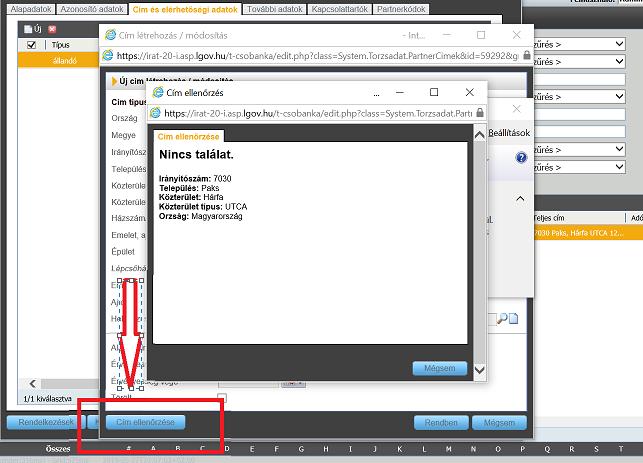Open the Kapcsolattartók tab

click(340, 9)
